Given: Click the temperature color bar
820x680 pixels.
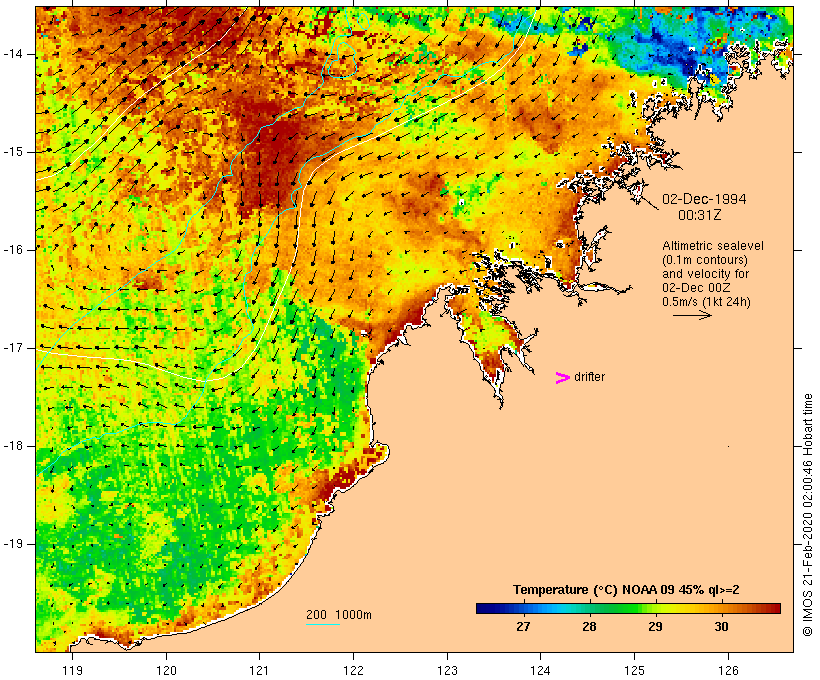Looking at the screenshot, I should click(x=628, y=608).
